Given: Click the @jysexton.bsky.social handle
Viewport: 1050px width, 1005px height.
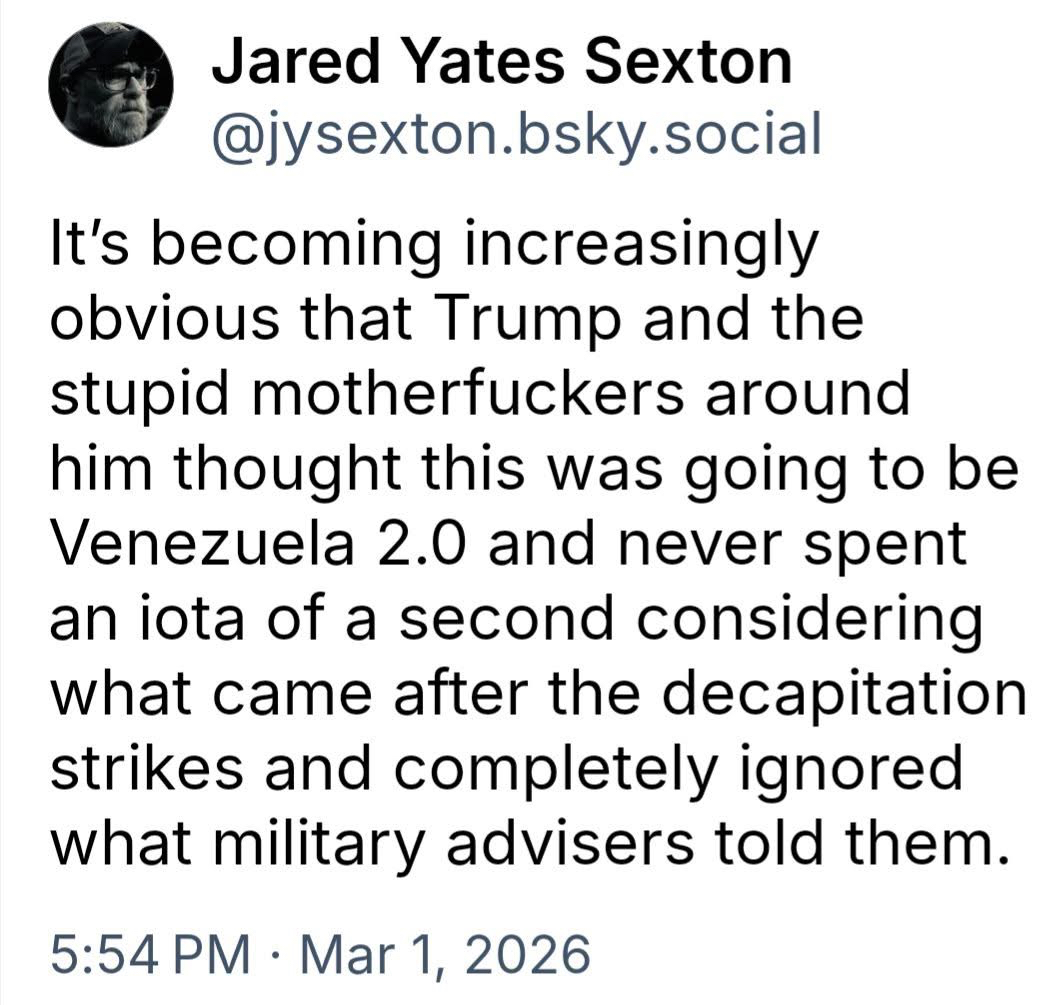Looking at the screenshot, I should click(x=514, y=133).
